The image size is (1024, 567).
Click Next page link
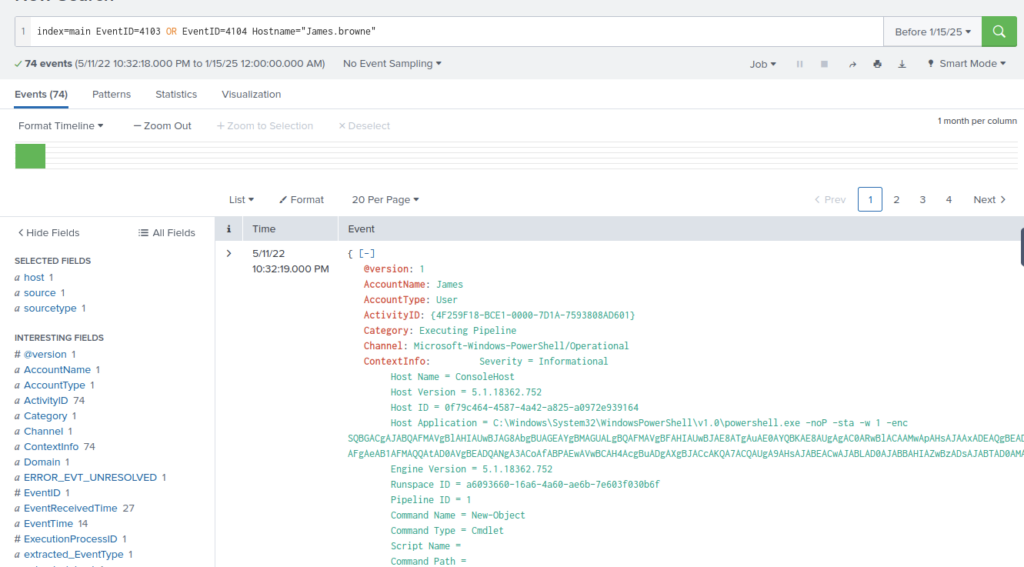click(989, 199)
